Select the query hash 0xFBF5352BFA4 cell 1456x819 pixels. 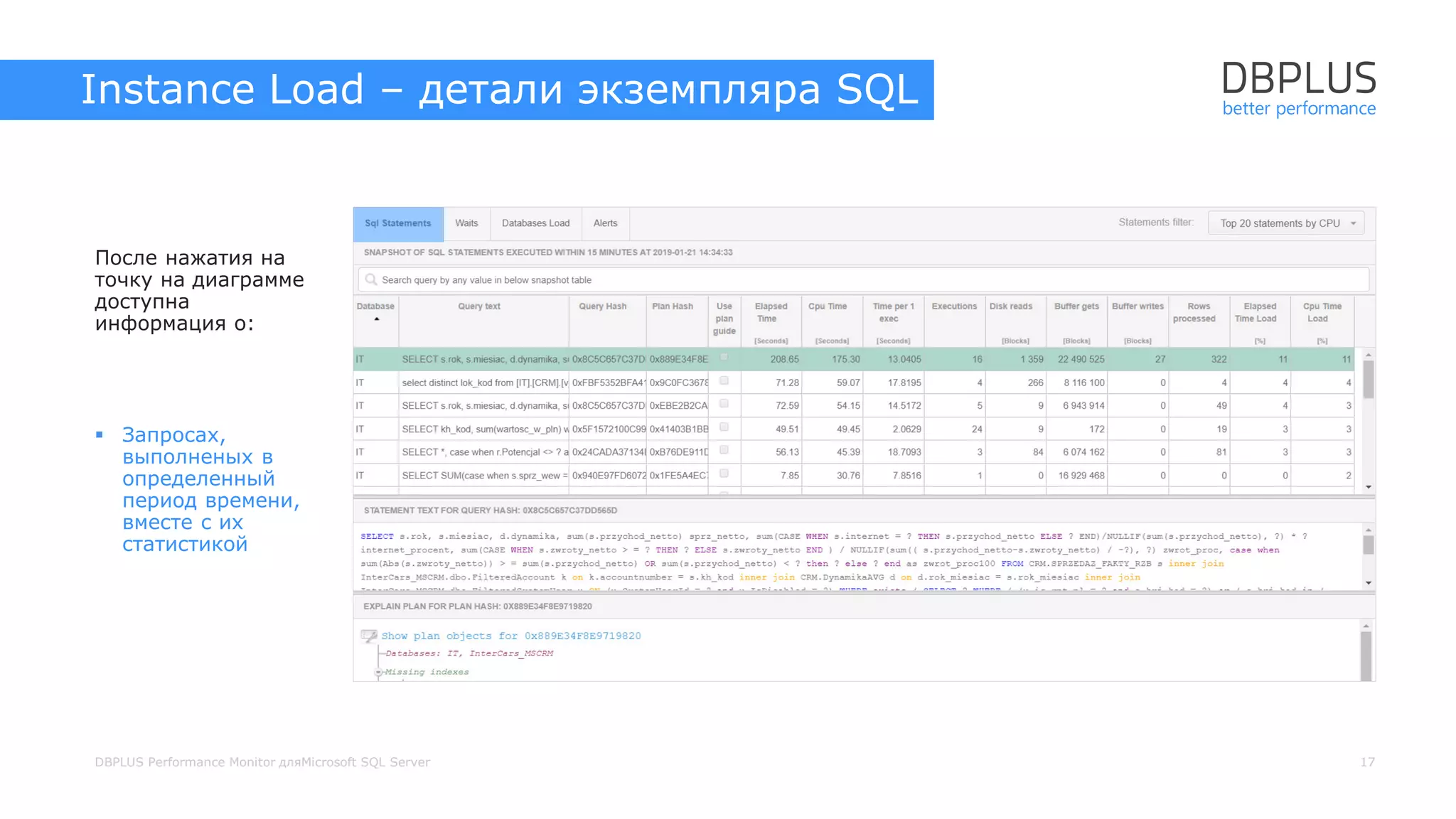pyautogui.click(x=609, y=382)
